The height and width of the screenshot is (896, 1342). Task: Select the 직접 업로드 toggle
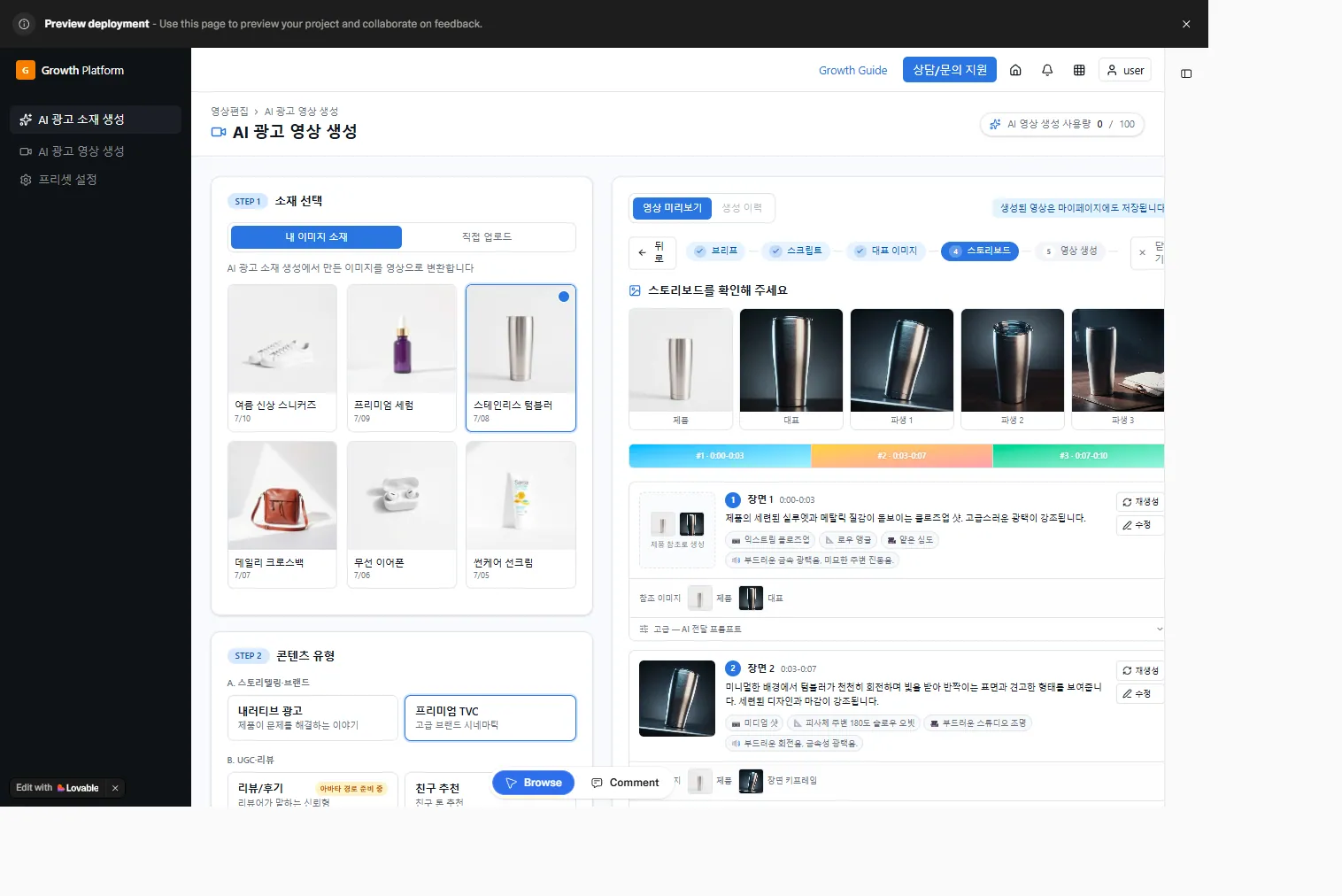pos(487,237)
